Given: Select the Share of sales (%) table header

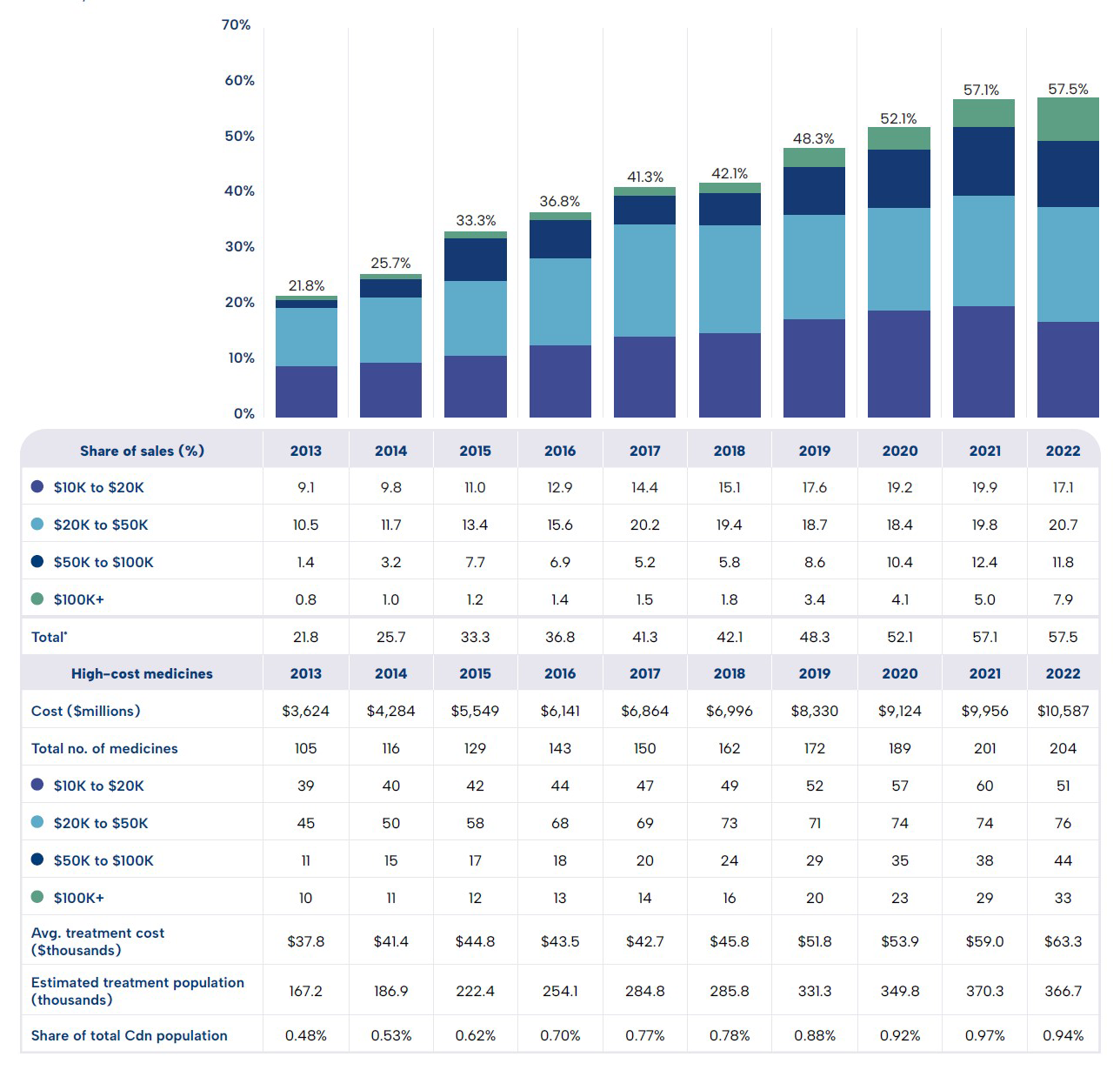Looking at the screenshot, I should [x=142, y=451].
